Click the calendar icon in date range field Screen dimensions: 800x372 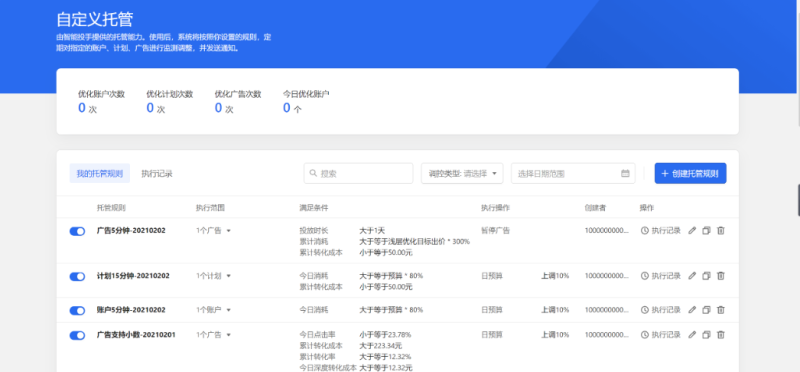click(x=625, y=173)
